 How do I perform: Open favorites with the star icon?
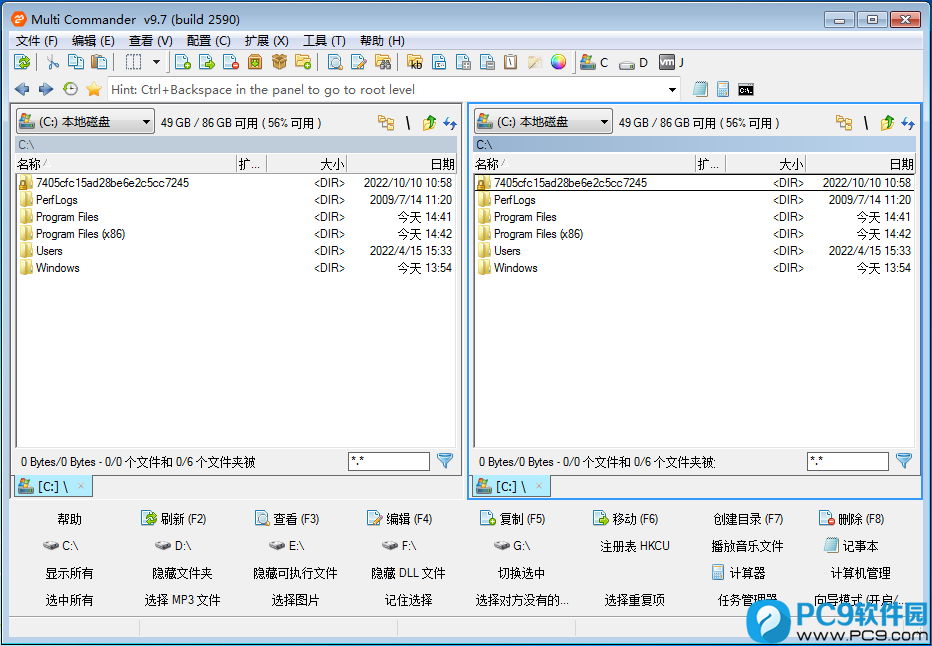(94, 90)
